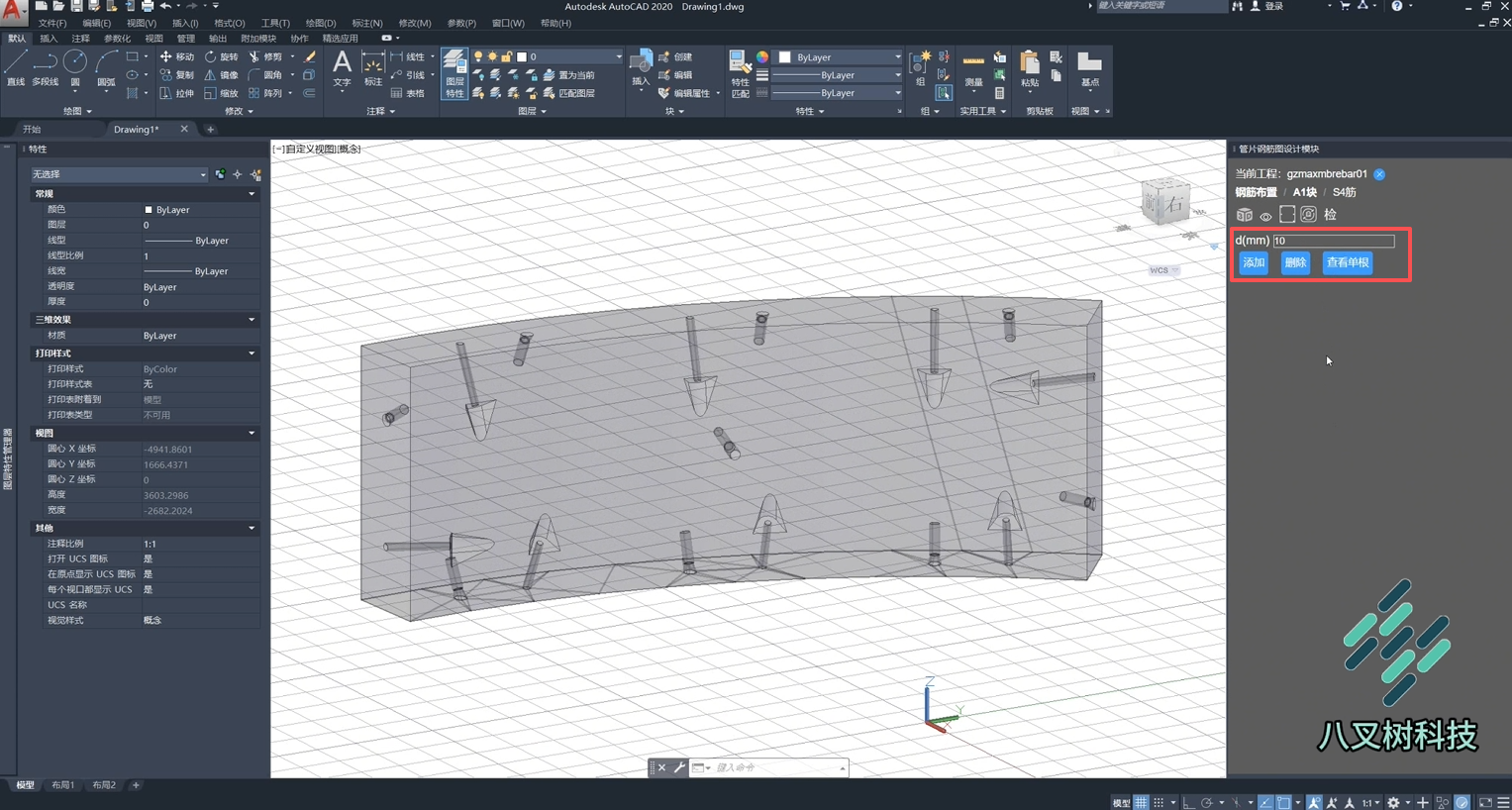The image size is (1512, 810).
Task: Open the 修改(M) menu
Action: [x=414, y=23]
